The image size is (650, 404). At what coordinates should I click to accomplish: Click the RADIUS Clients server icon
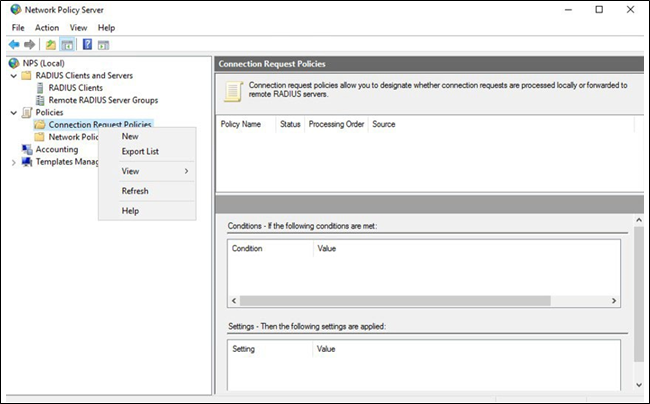pyautogui.click(x=40, y=88)
